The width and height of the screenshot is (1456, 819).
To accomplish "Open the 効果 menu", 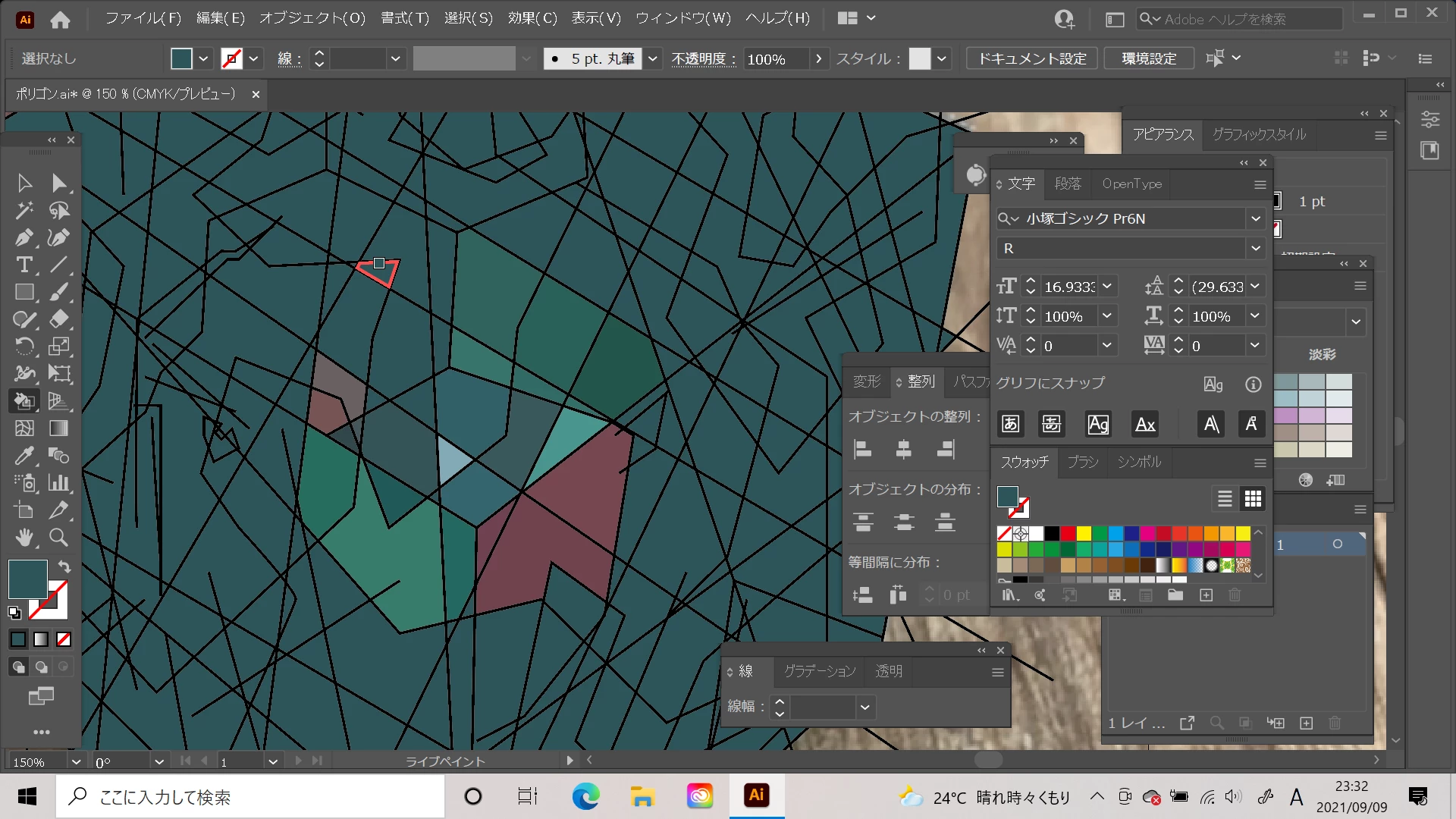I will 532,18.
